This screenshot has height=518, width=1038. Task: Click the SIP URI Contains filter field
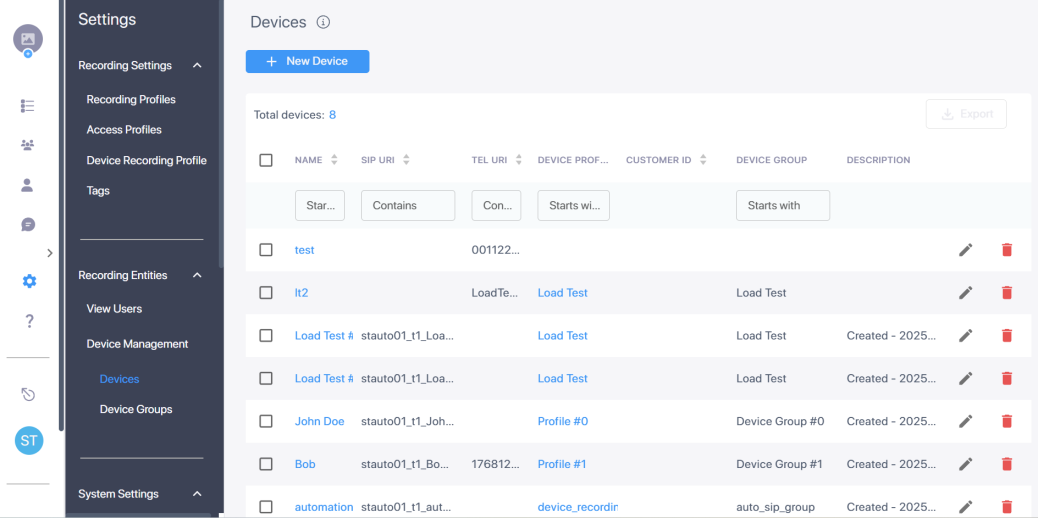(407, 205)
